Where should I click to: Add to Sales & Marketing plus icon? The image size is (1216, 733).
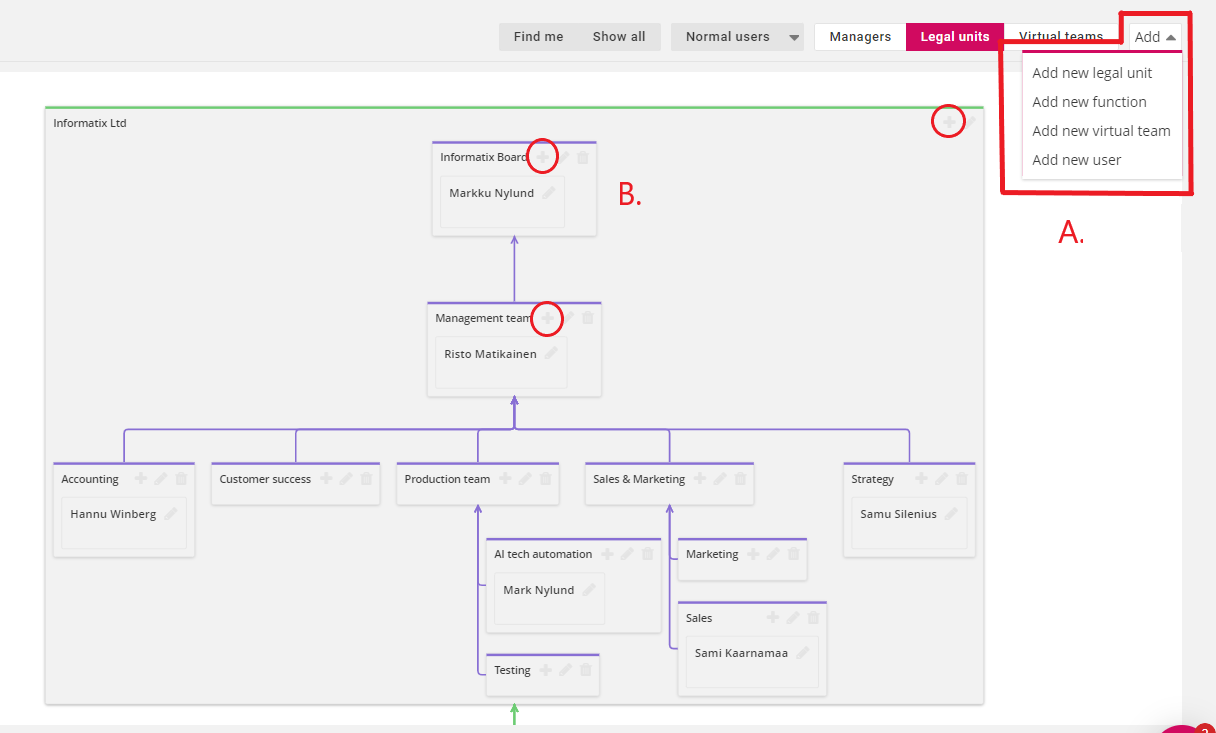tap(700, 479)
